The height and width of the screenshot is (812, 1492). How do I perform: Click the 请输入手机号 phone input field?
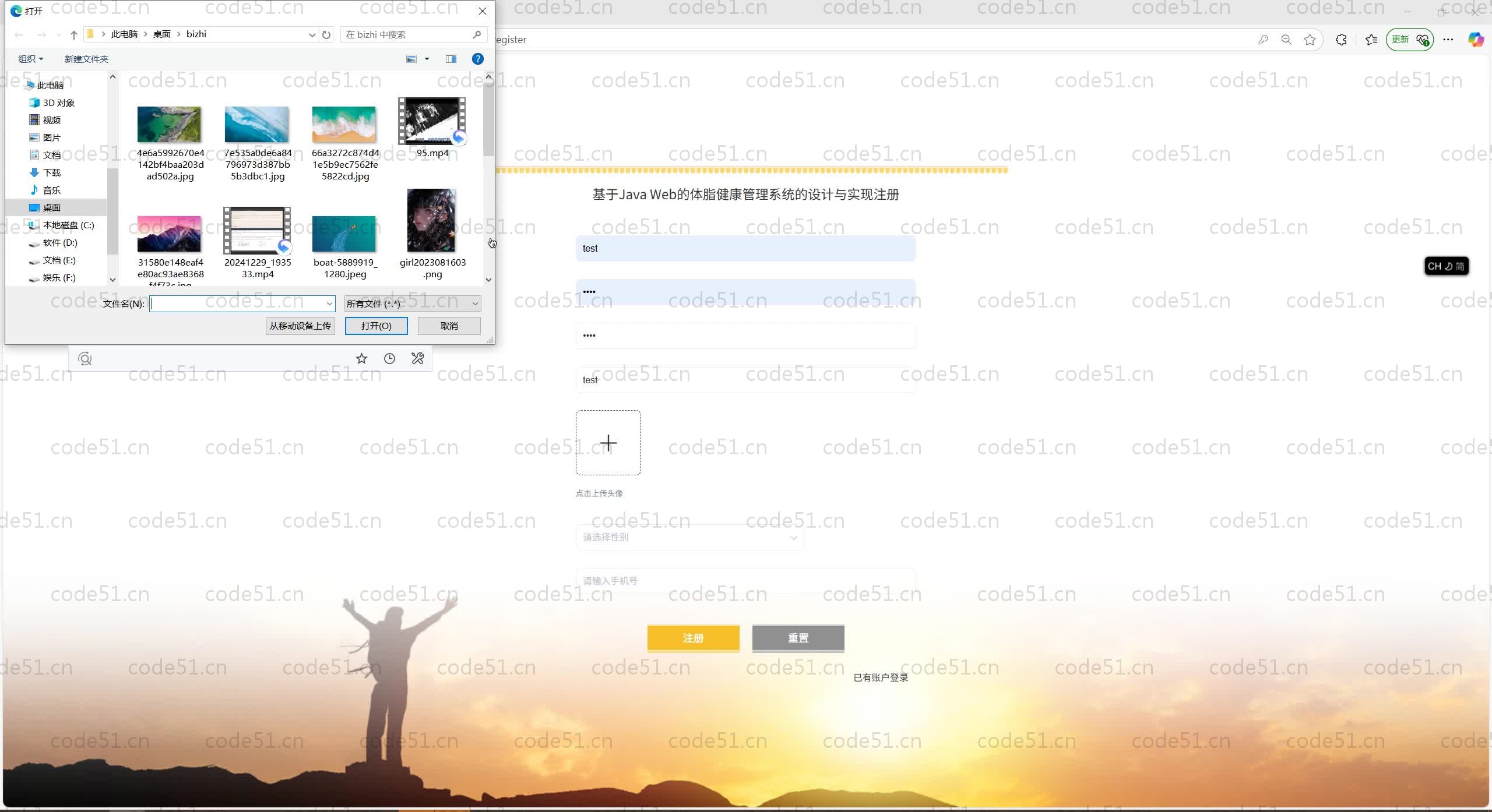click(x=745, y=581)
